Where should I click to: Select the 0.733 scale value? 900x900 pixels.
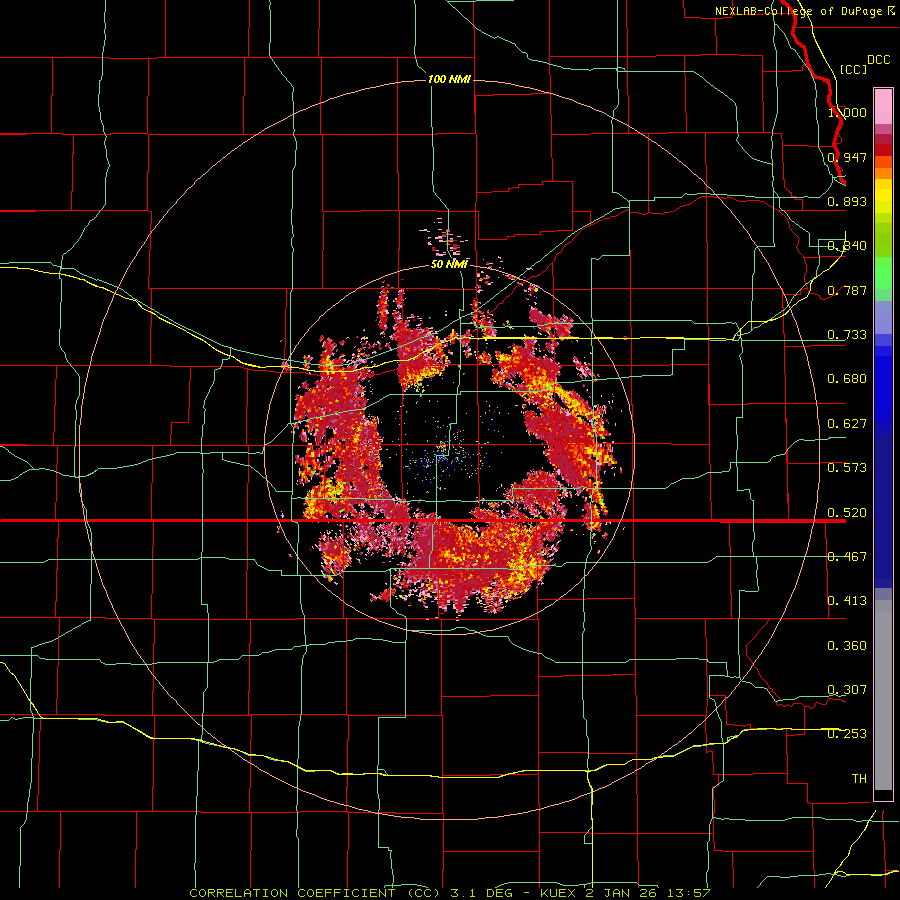pyautogui.click(x=847, y=335)
